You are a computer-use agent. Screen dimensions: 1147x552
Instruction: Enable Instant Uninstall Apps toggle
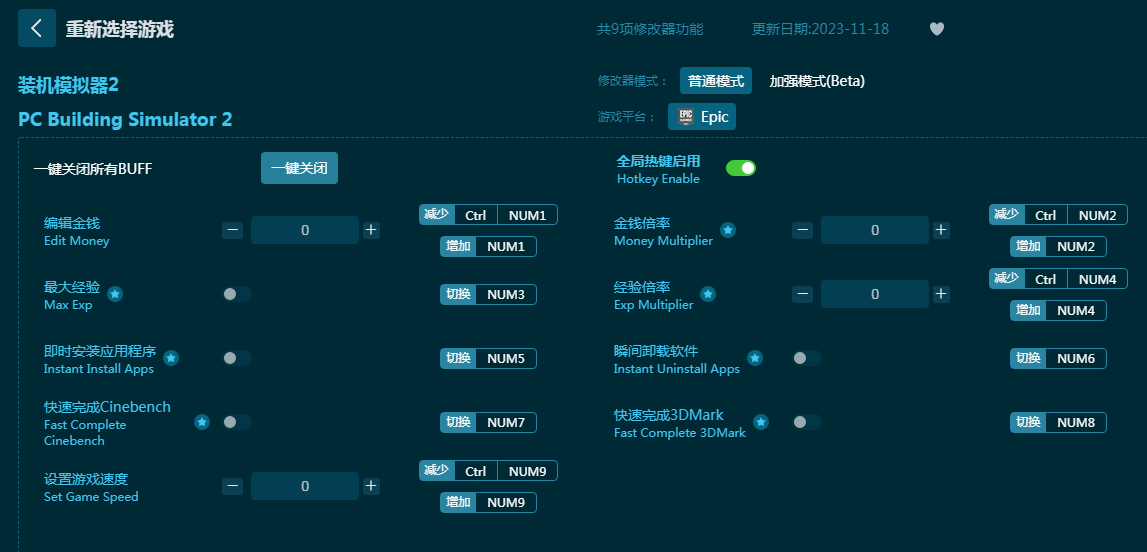click(807, 358)
